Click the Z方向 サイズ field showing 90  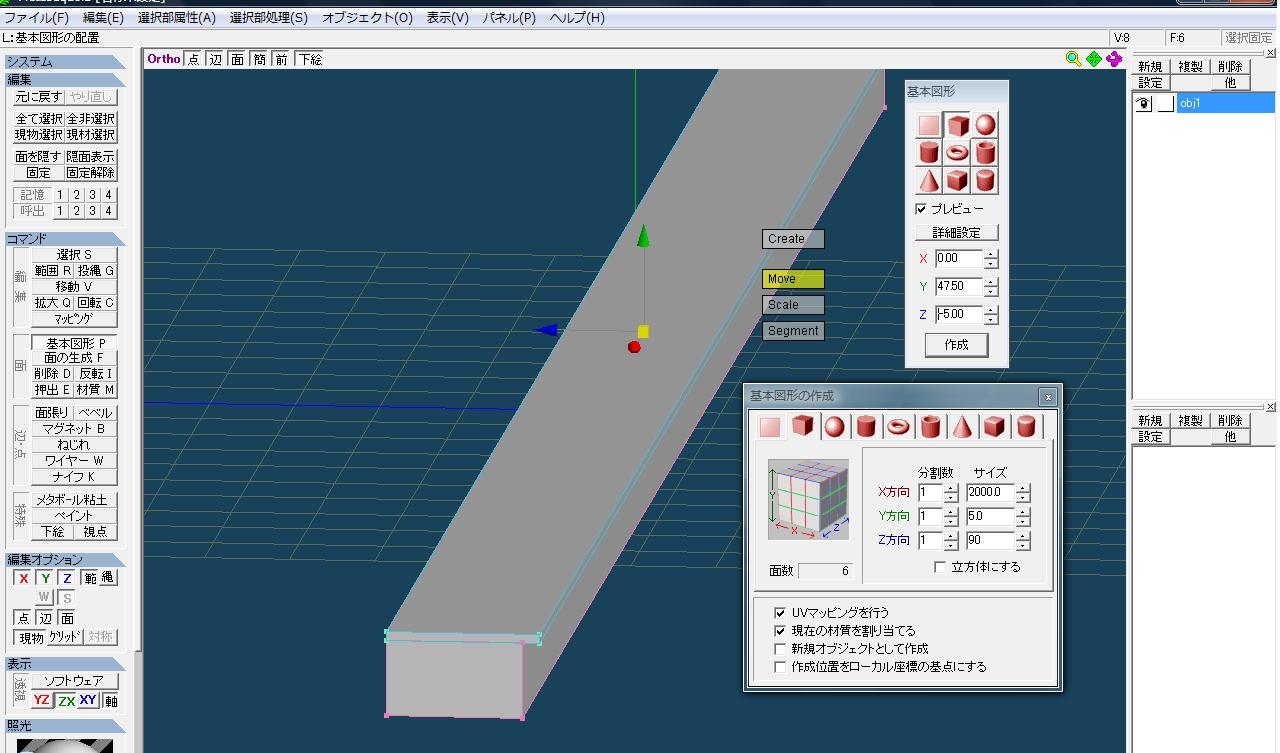click(x=990, y=541)
